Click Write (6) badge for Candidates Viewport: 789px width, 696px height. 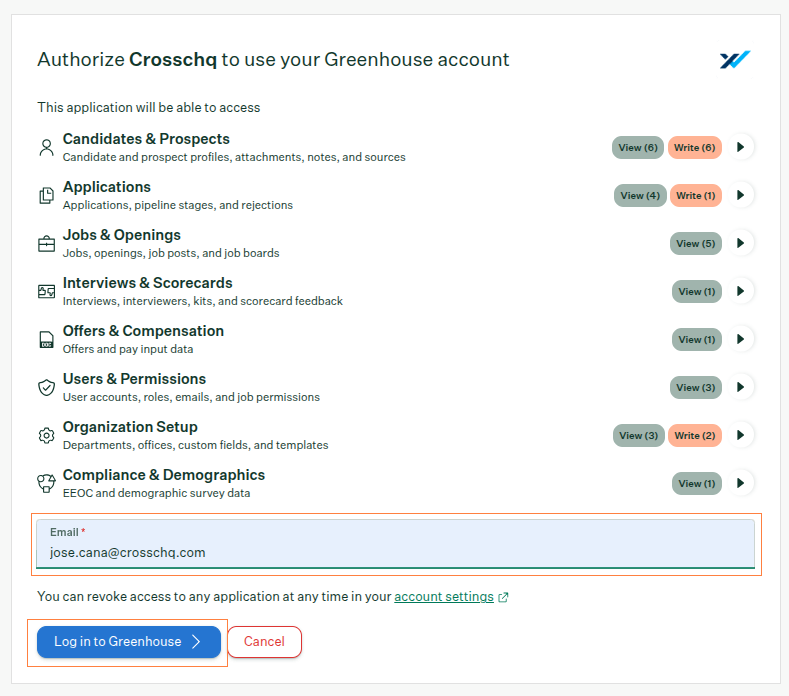pos(694,147)
